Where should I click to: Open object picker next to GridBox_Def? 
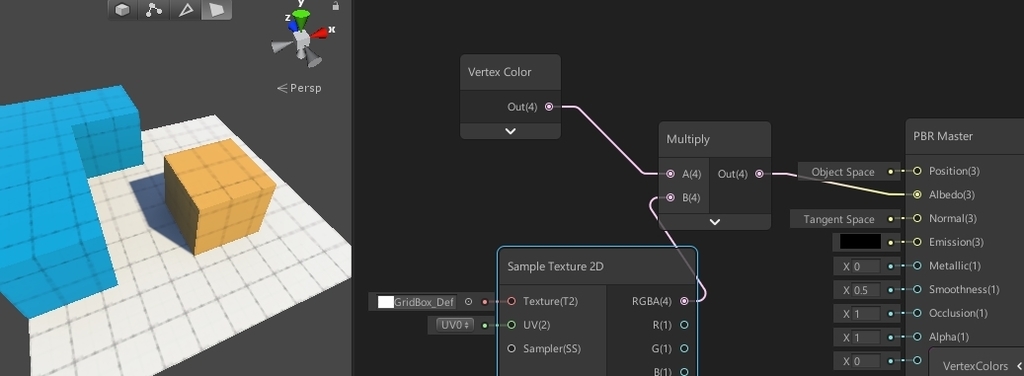click(468, 302)
